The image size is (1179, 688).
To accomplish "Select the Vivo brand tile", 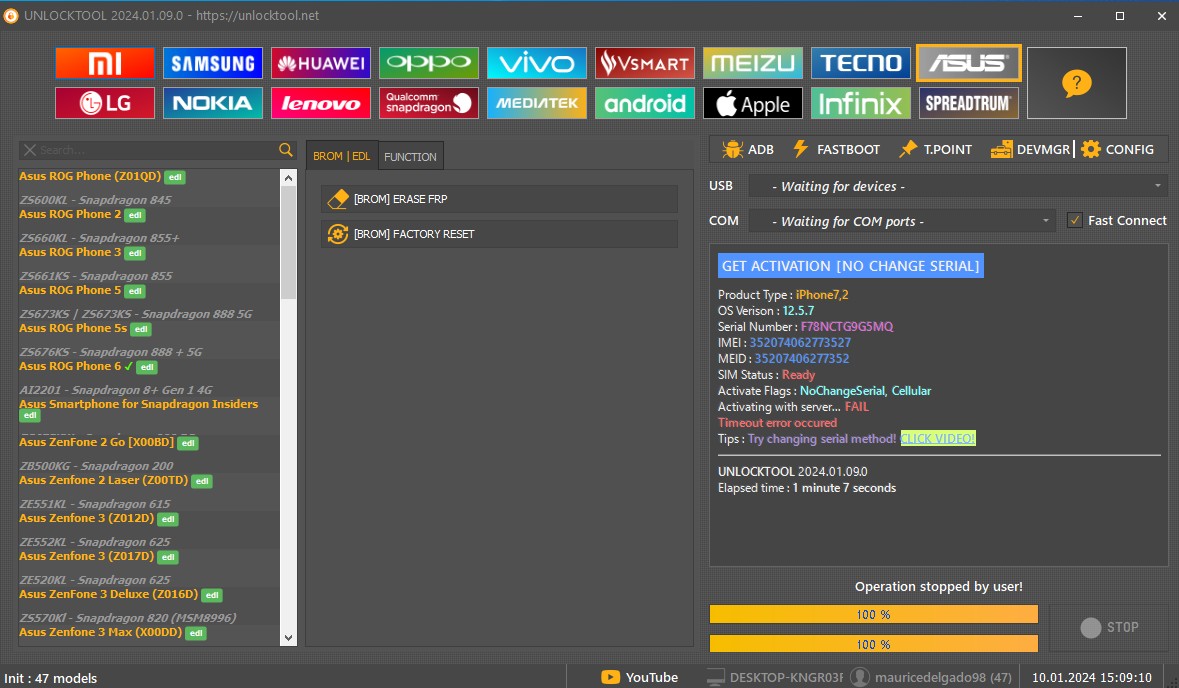I will 537,63.
